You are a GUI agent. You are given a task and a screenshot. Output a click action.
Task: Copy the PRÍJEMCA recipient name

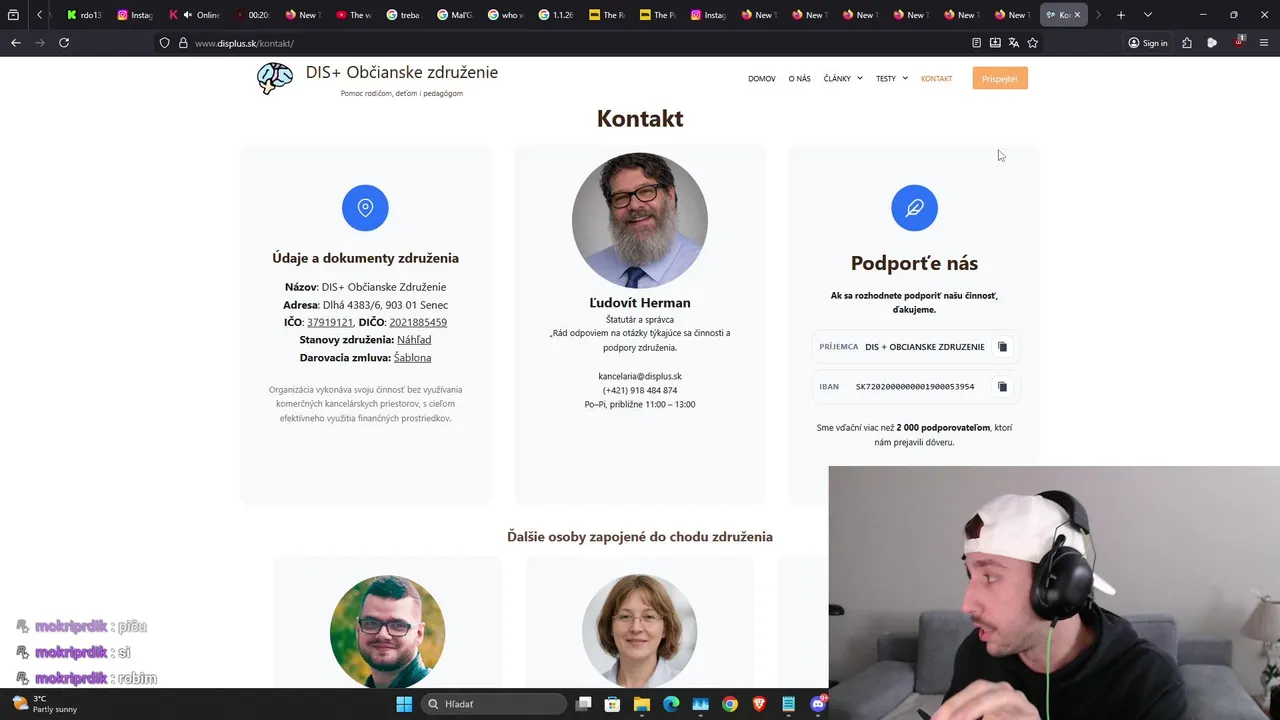pos(1002,347)
